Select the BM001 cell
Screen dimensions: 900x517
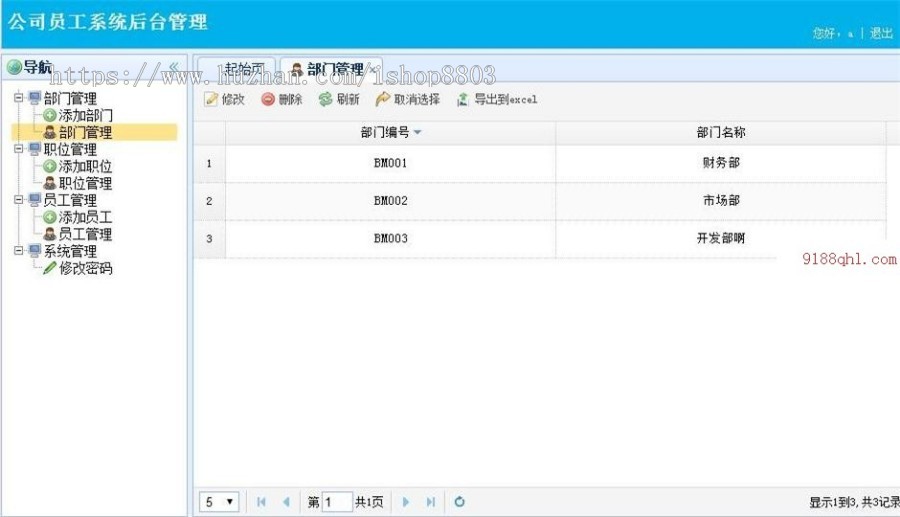point(390,163)
